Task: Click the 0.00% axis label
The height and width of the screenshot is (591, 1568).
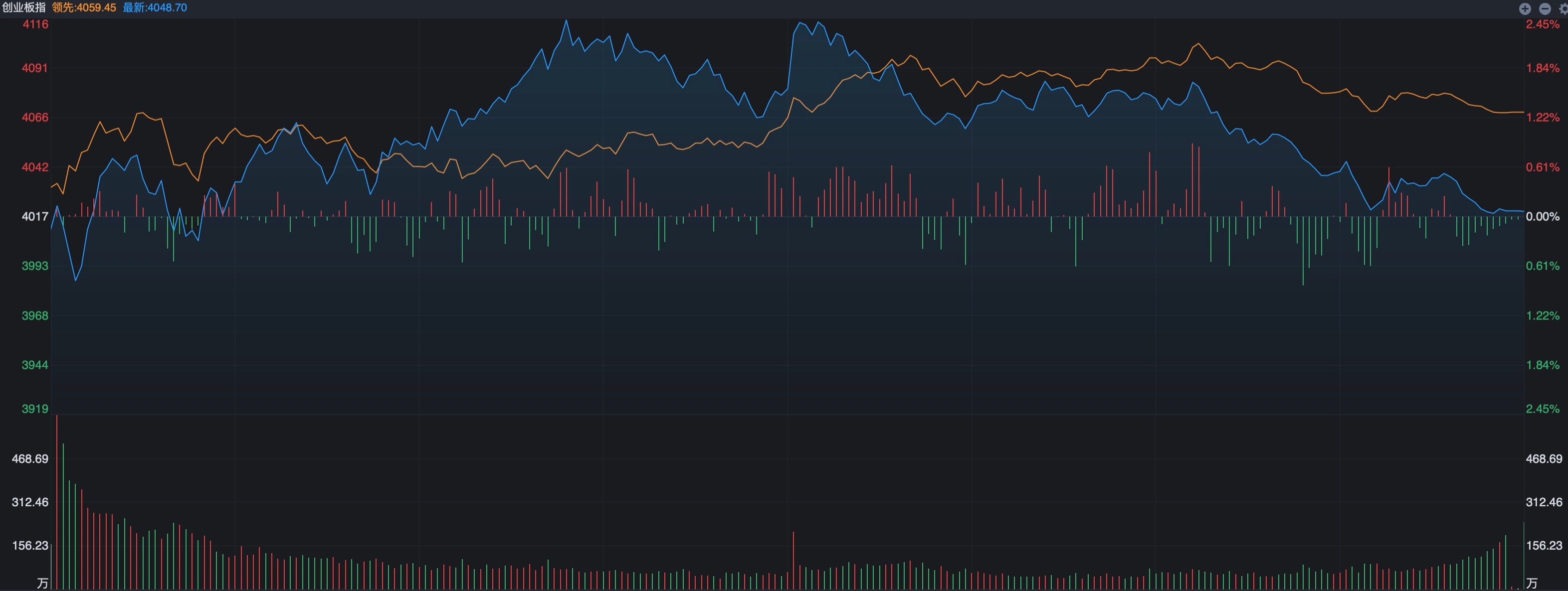Action: pyautogui.click(x=1543, y=216)
